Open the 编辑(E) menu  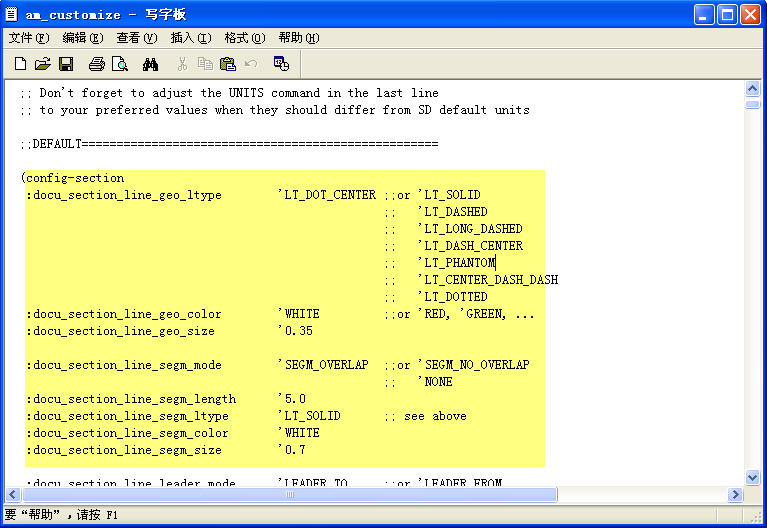83,38
